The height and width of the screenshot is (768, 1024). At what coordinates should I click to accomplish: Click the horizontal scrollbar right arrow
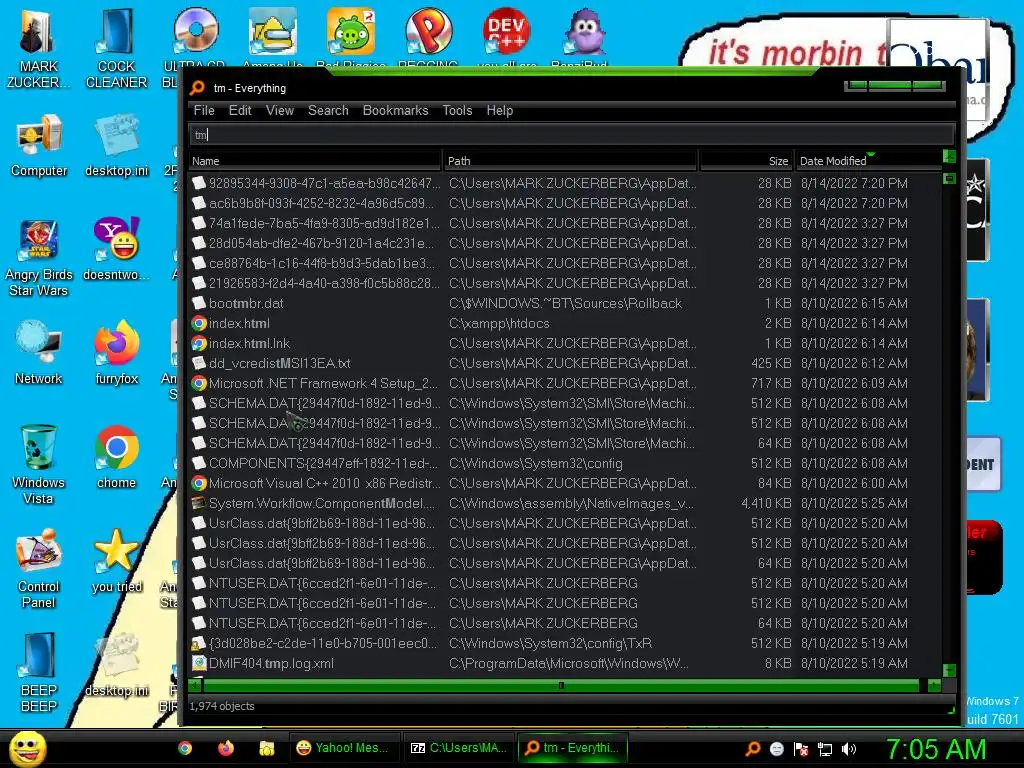[x=935, y=685]
